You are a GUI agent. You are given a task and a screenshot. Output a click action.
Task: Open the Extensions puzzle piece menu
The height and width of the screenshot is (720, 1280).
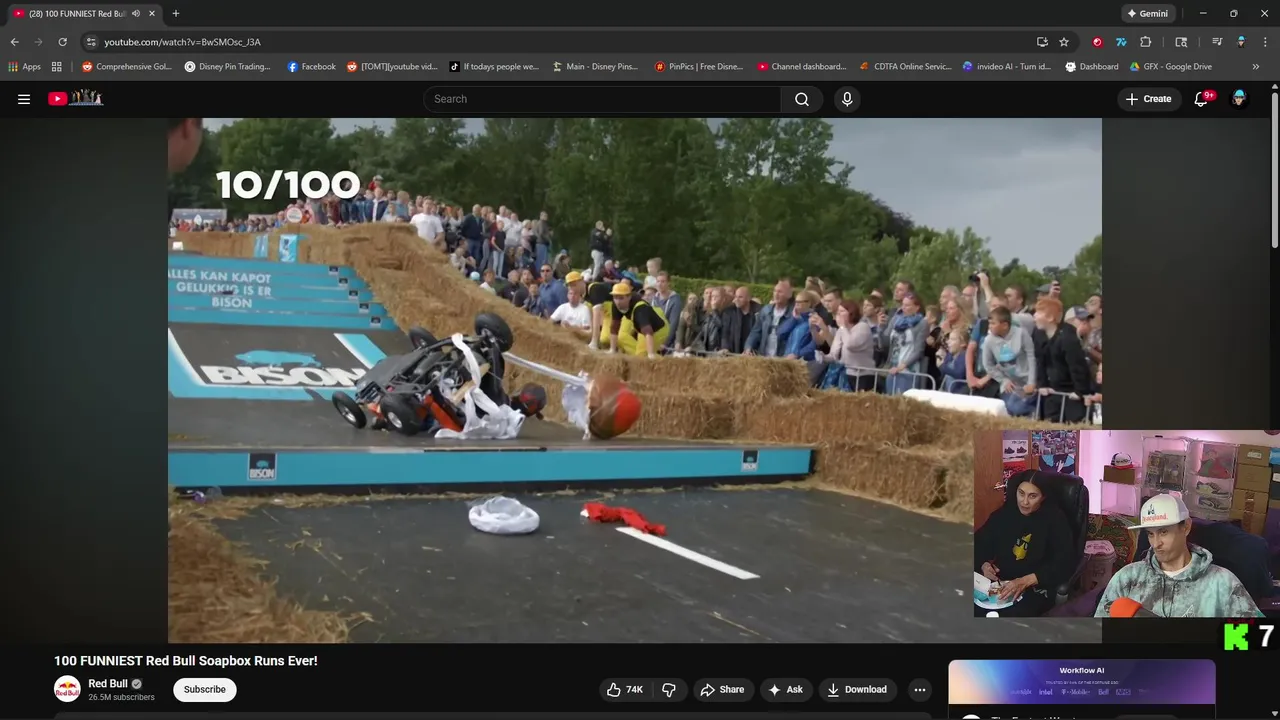point(1146,42)
